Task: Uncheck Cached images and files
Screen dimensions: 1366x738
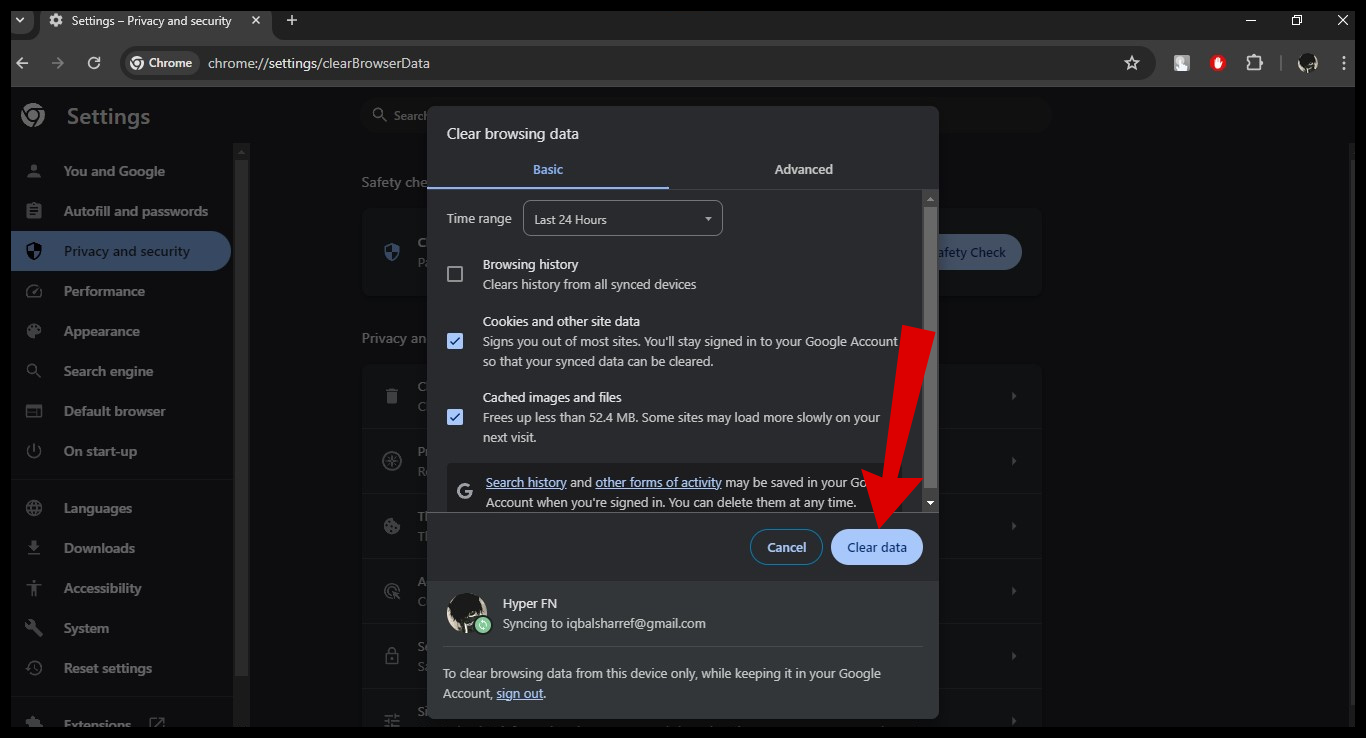Action: pyautogui.click(x=455, y=417)
